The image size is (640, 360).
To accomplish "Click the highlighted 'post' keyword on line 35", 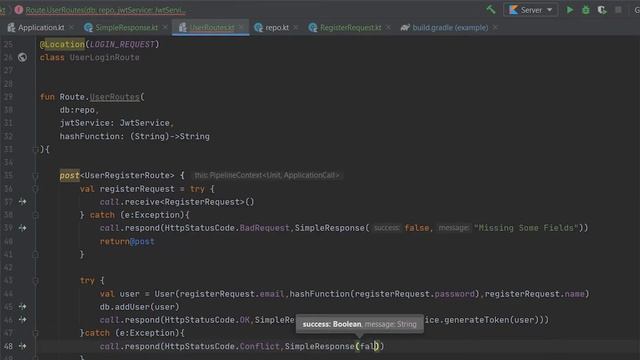I will click(69, 176).
